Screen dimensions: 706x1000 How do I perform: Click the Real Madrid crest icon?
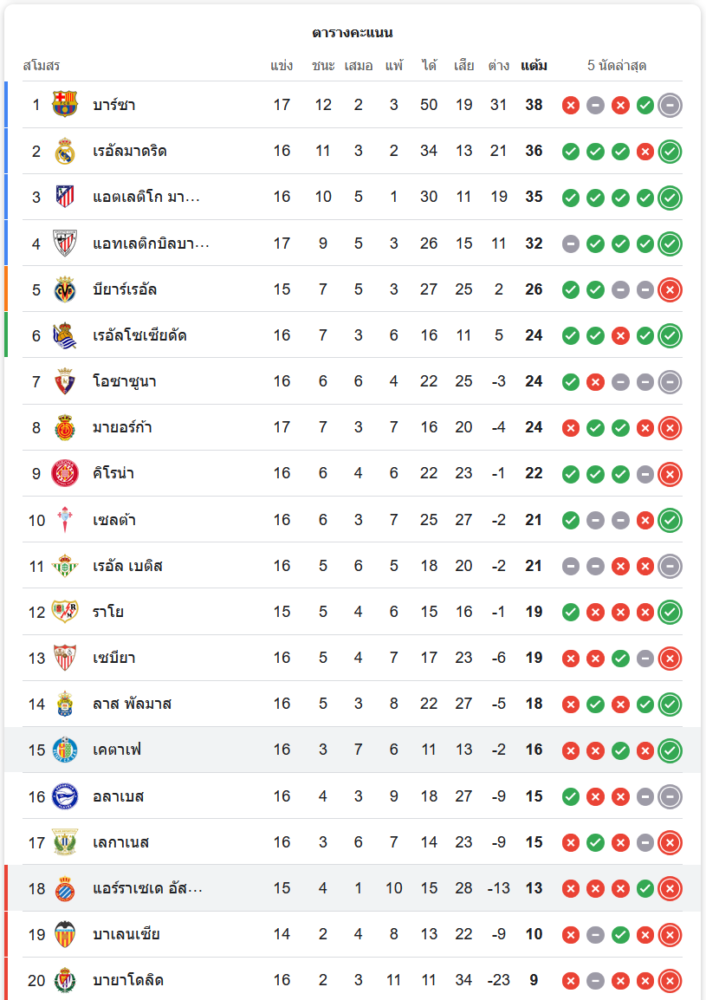(65, 151)
